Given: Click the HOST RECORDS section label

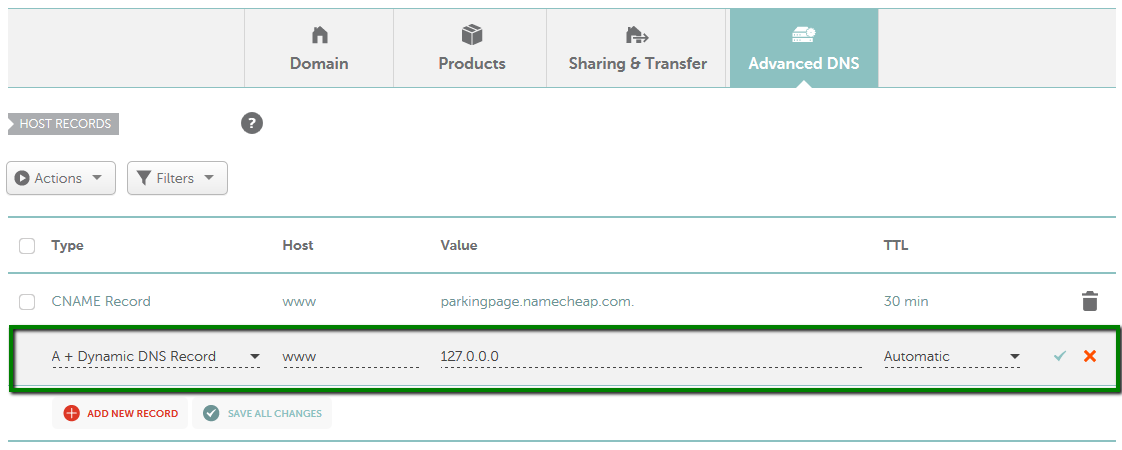Looking at the screenshot, I should (63, 124).
